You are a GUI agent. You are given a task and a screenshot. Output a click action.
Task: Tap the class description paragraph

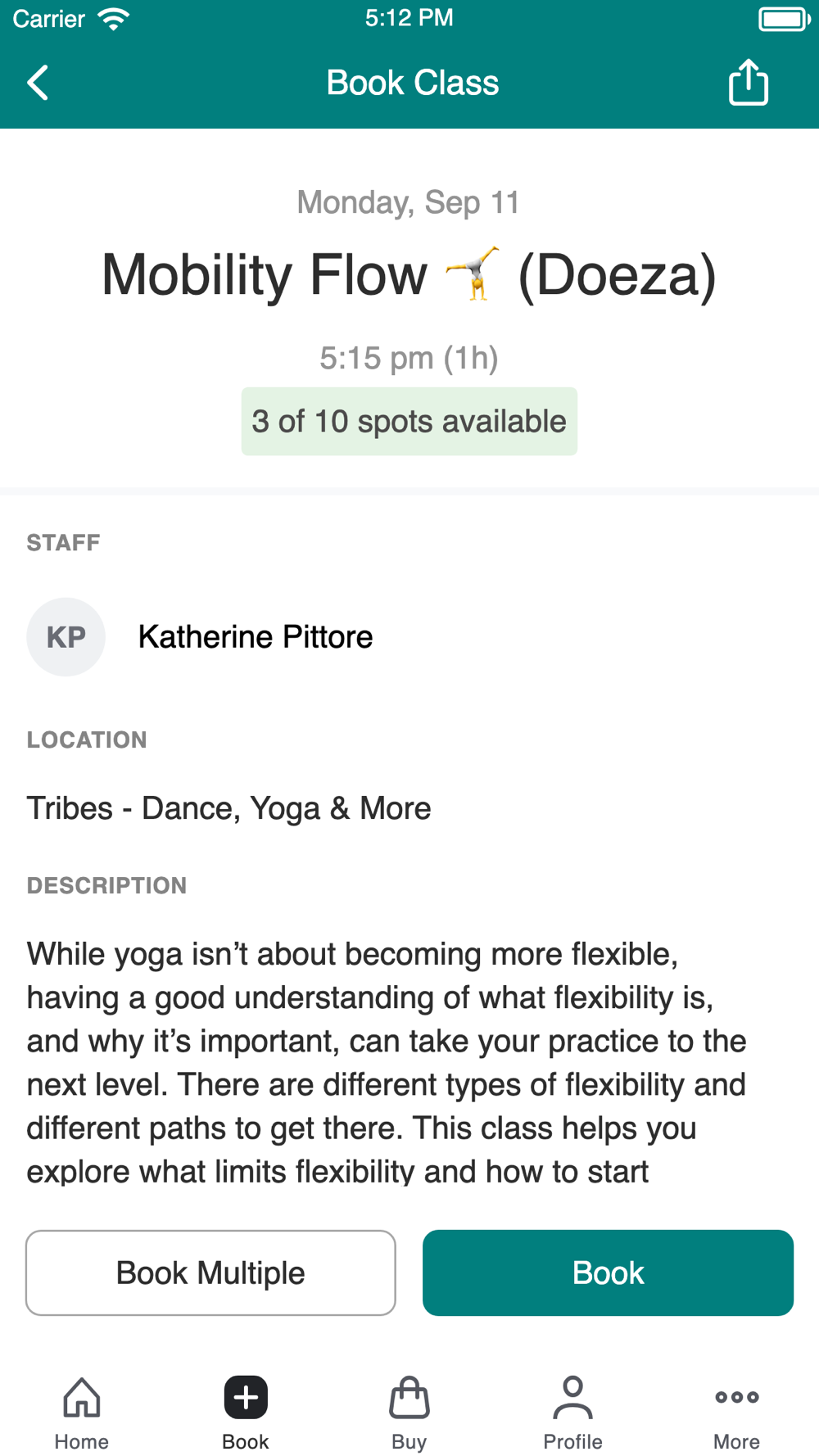click(x=385, y=1062)
